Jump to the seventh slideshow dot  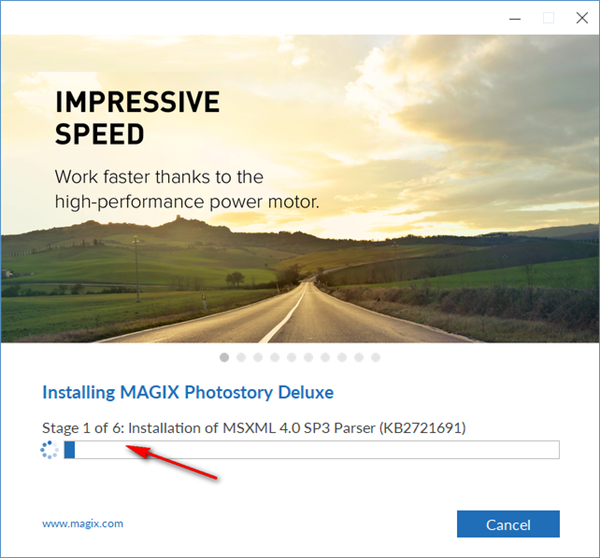[x=325, y=357]
